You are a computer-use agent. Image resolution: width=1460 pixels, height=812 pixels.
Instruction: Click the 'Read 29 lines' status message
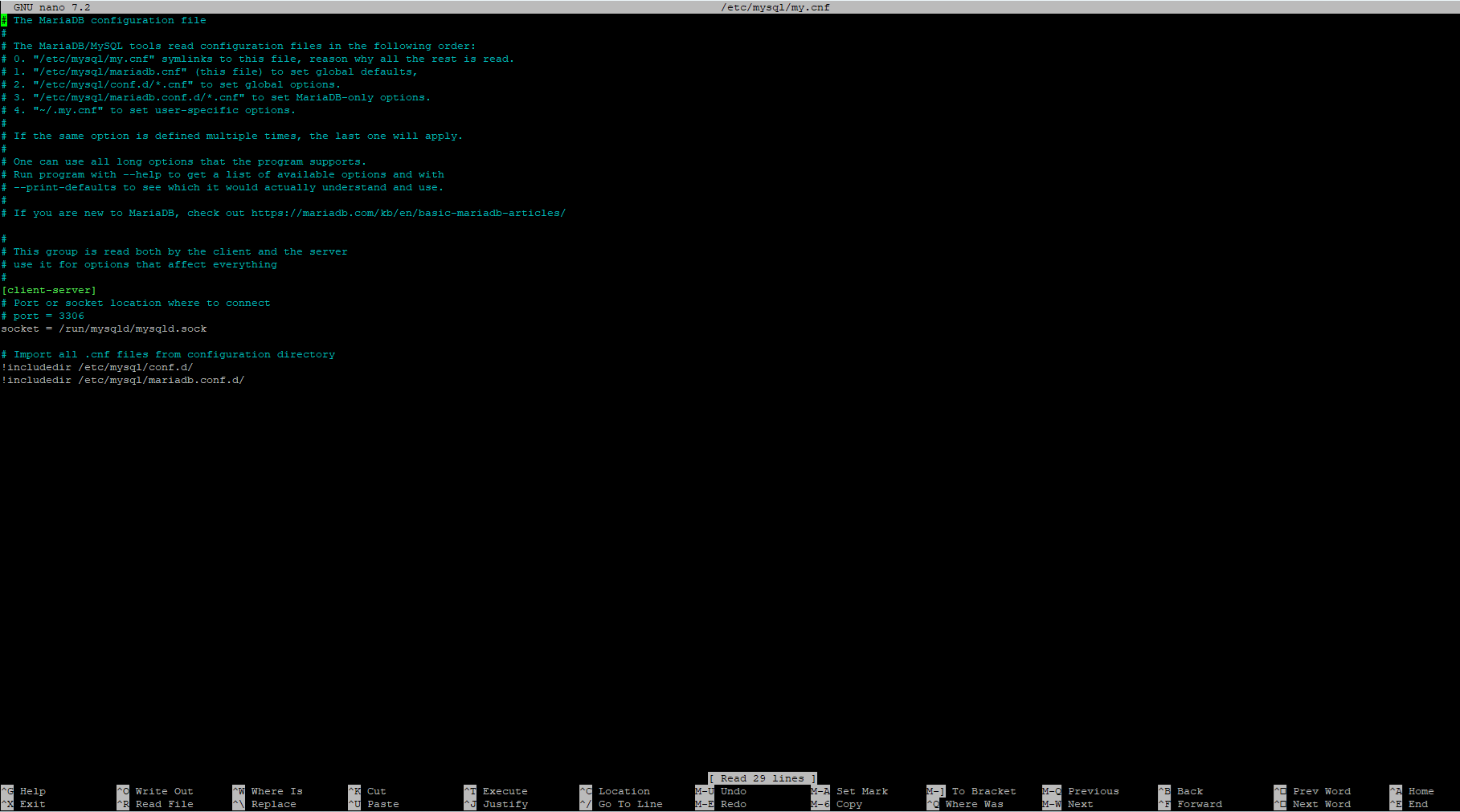763,778
